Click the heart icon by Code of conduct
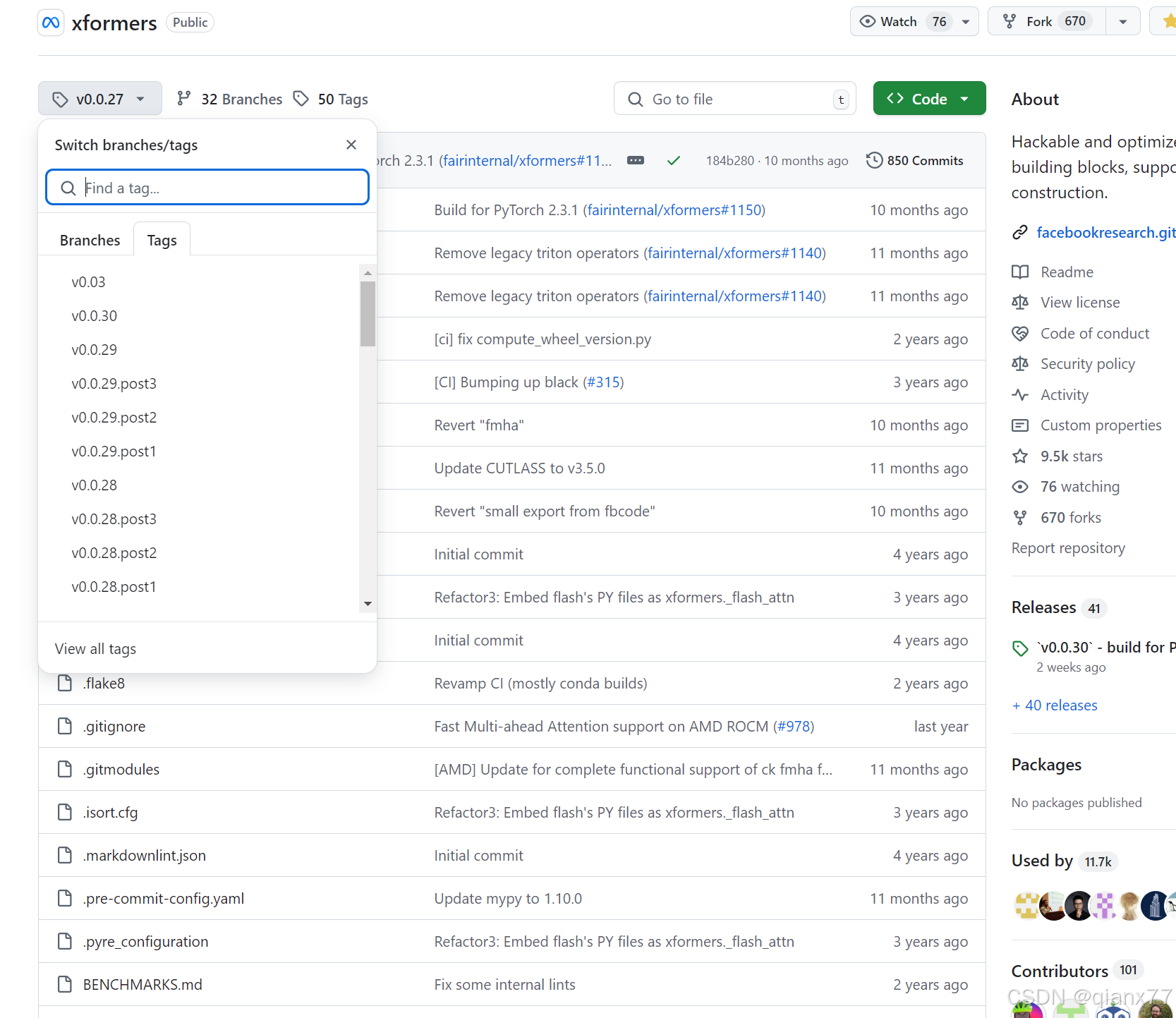The image size is (1176, 1018). (1020, 333)
